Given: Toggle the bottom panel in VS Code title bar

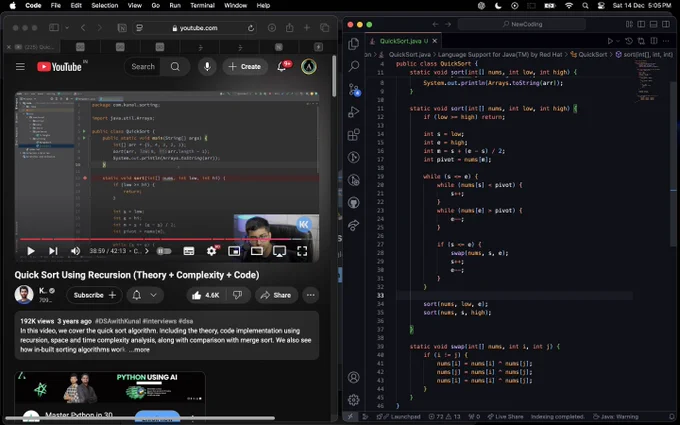Looking at the screenshot, I should [654, 24].
